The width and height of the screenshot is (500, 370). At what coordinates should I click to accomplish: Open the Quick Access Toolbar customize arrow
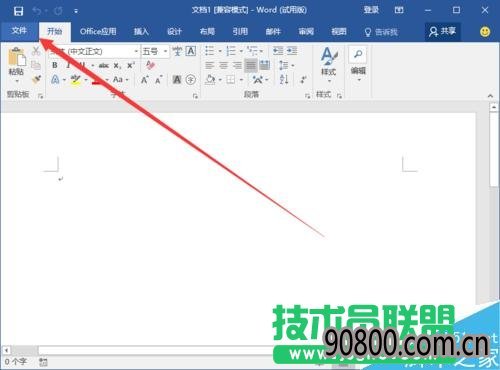(76, 12)
